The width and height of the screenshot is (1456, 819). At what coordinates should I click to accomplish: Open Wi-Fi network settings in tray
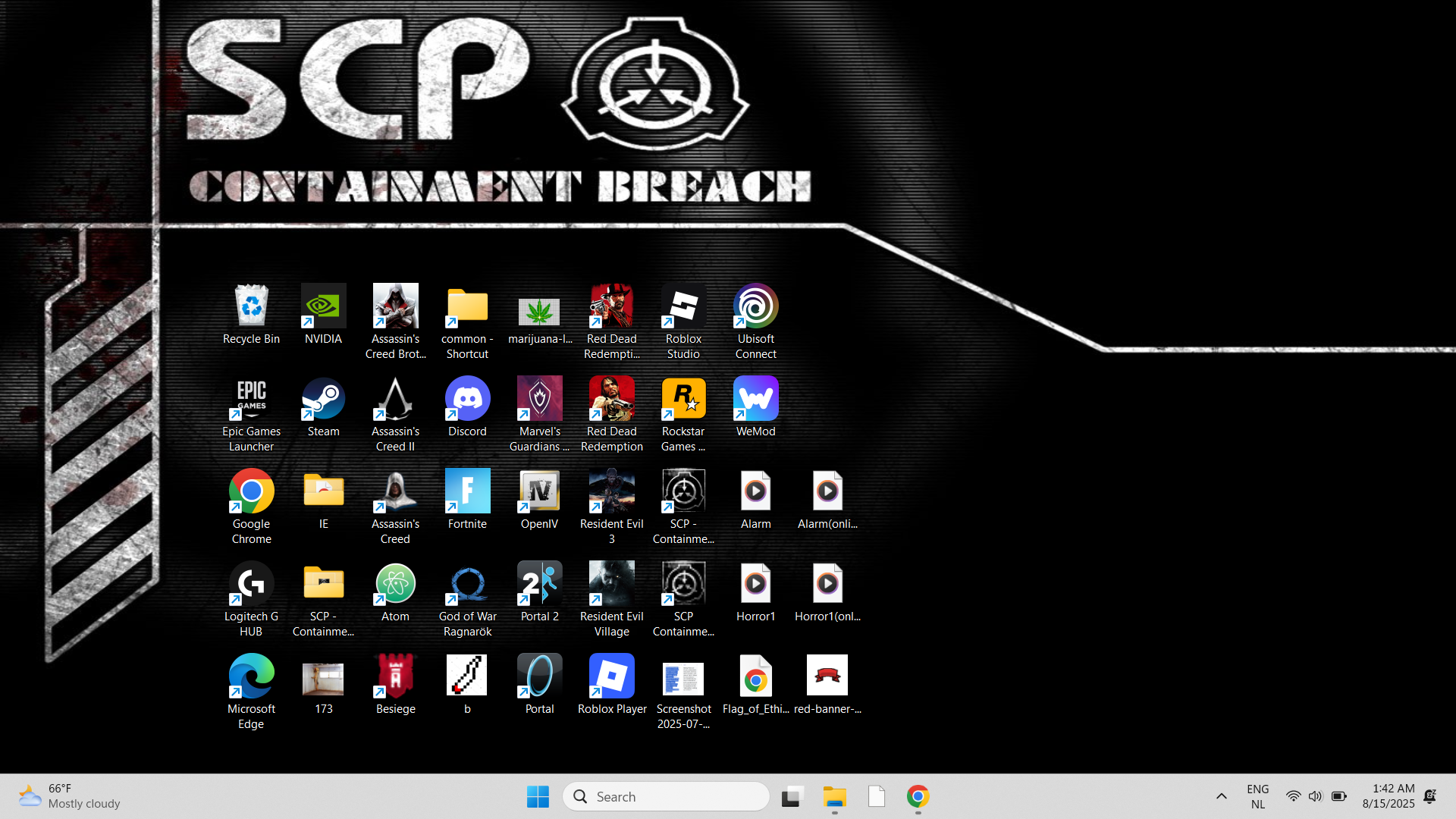tap(1293, 796)
